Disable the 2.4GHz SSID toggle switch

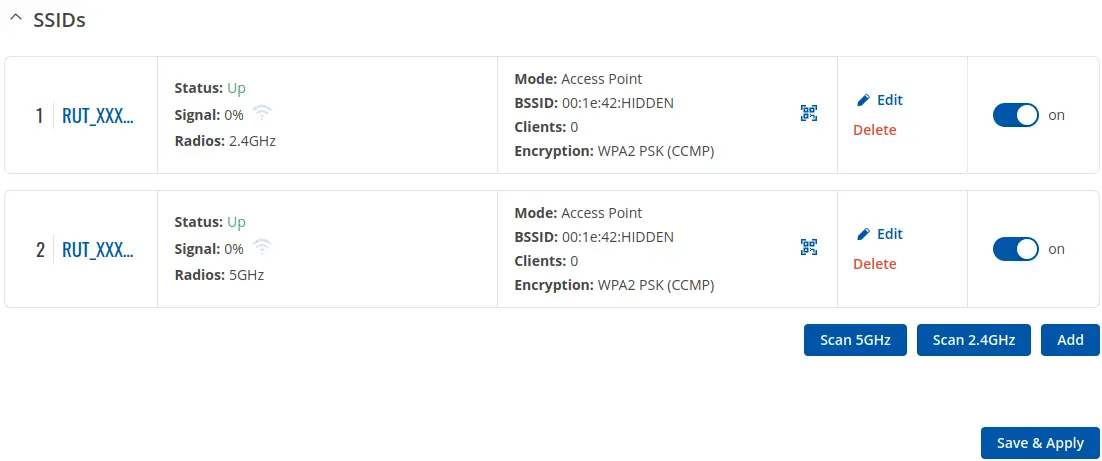pyautogui.click(x=1015, y=115)
